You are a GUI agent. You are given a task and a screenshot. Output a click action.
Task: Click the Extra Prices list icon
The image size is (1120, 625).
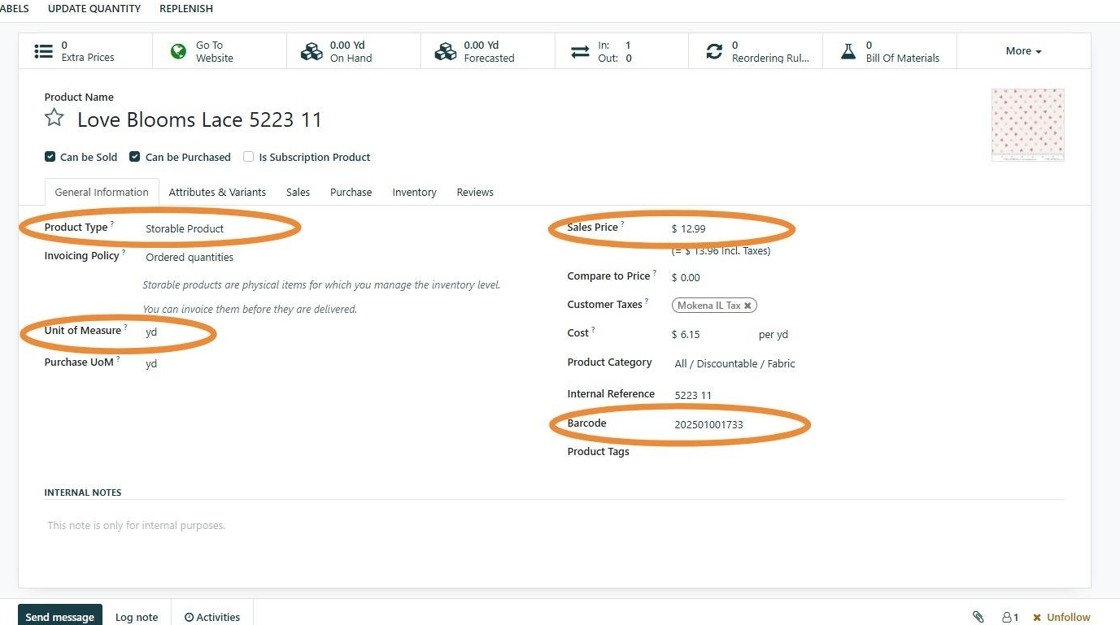(x=44, y=51)
